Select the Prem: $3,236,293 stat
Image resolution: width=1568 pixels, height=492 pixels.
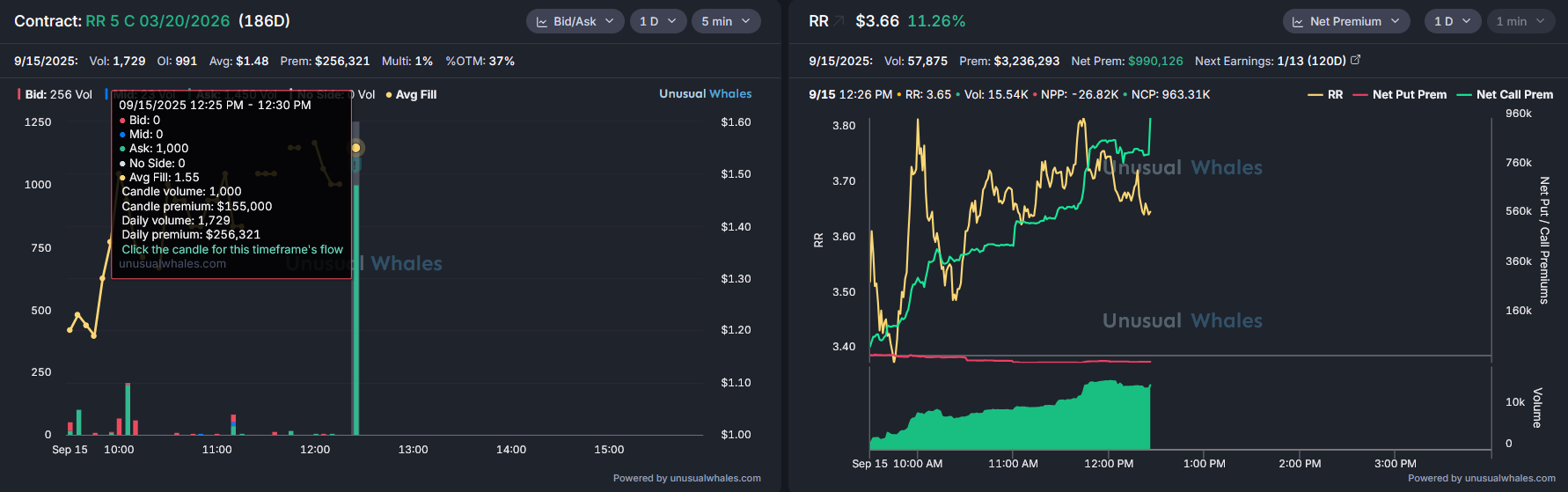[x=1009, y=61]
